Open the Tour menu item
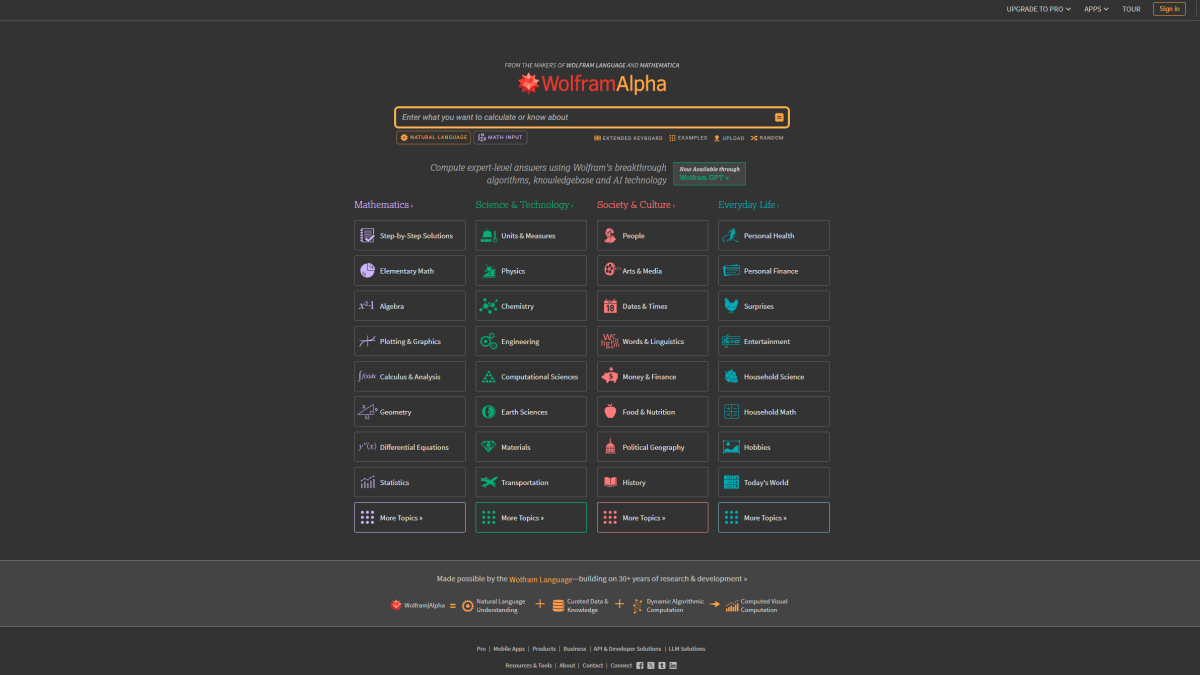The width and height of the screenshot is (1200, 675). [x=1131, y=9]
